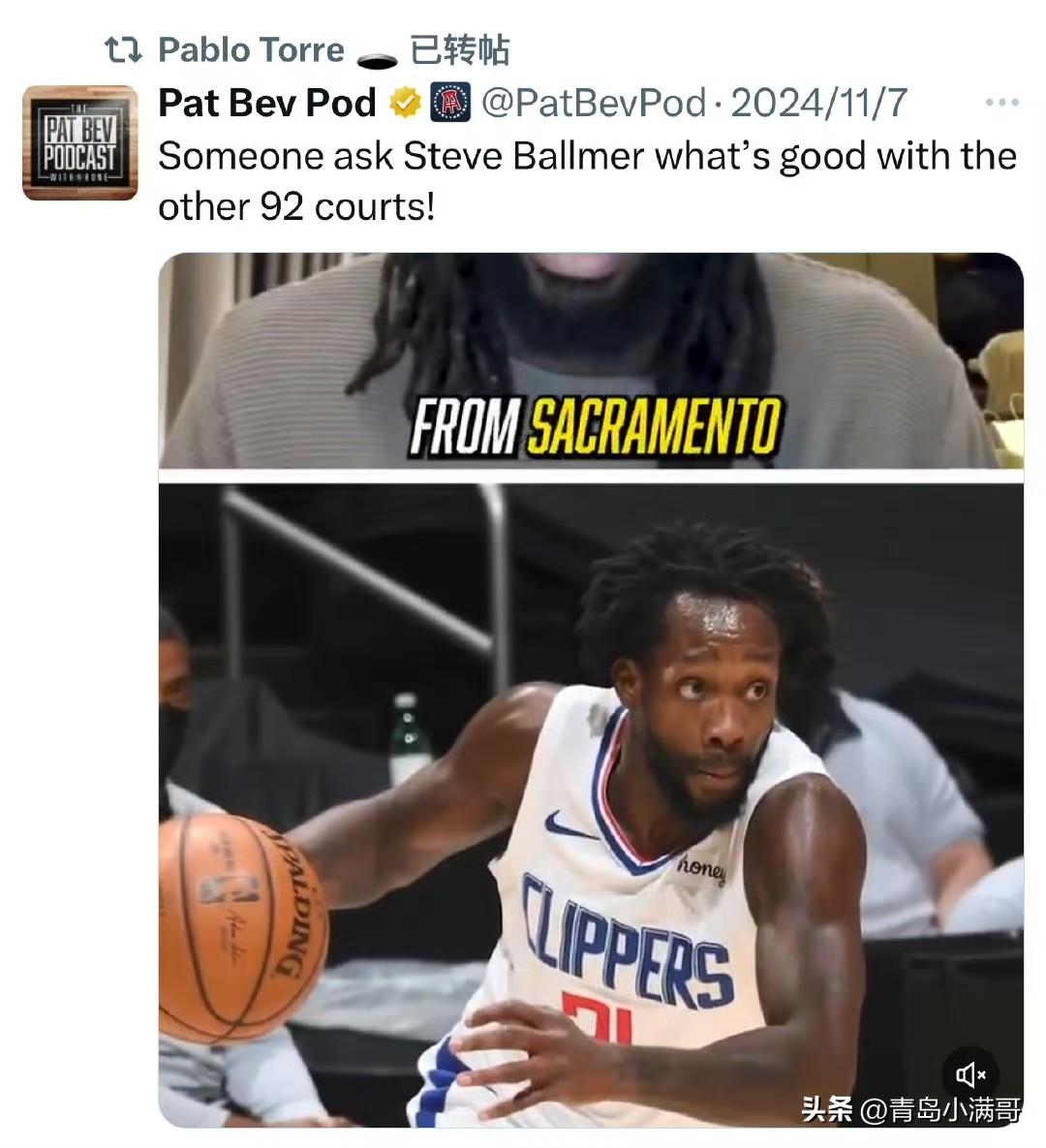Screen dimensions: 1046x1148
Task: Click the gold verified checkmark badge
Action: pos(405,103)
